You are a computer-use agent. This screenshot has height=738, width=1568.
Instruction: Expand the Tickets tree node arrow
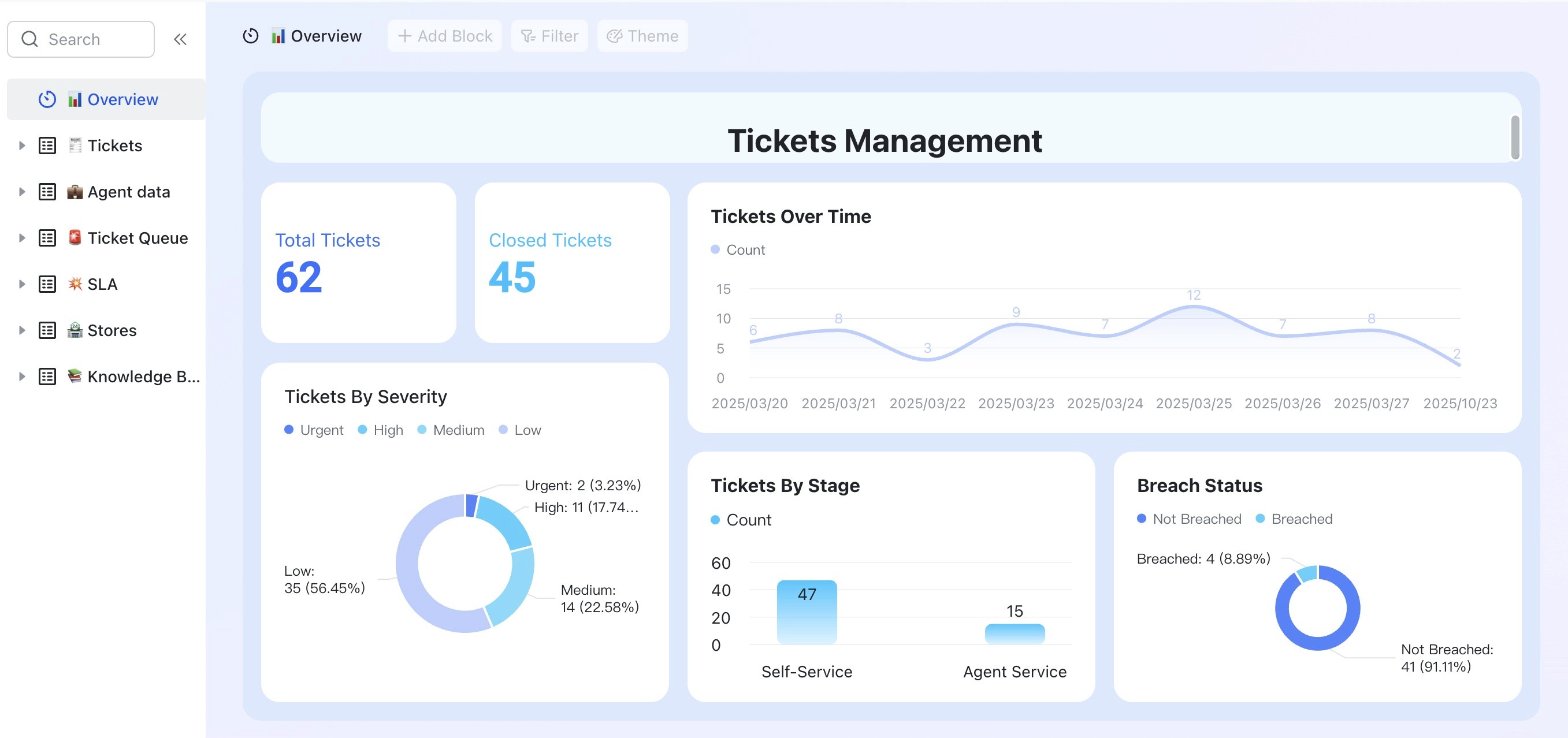pyautogui.click(x=22, y=146)
